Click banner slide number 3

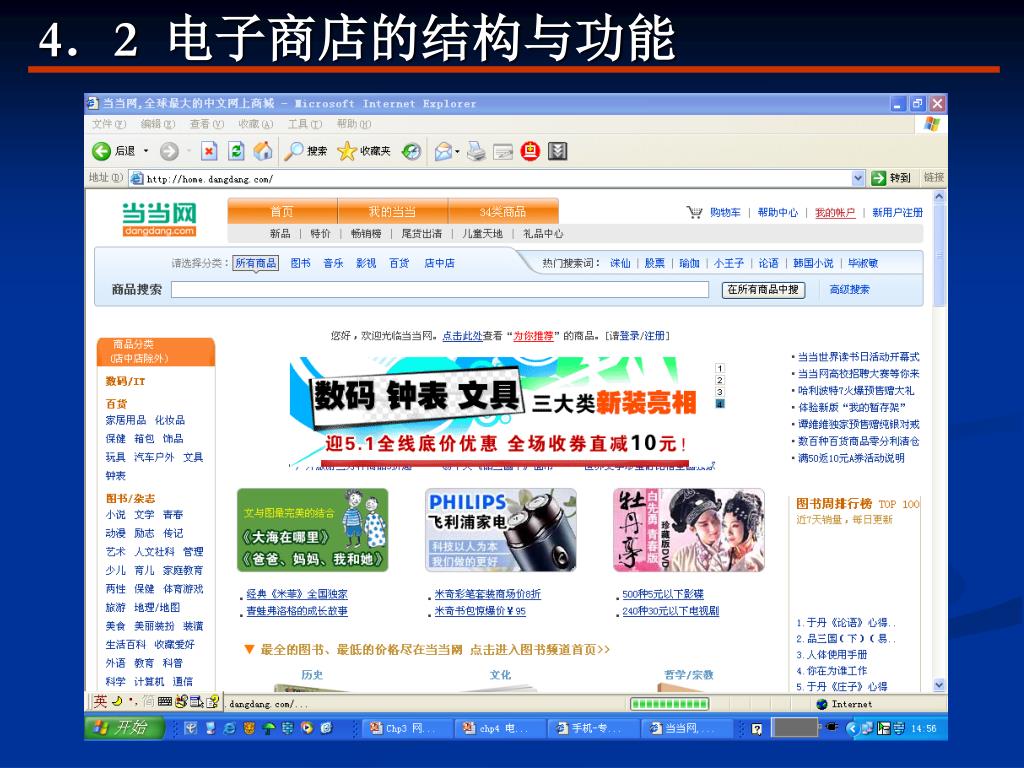click(720, 392)
